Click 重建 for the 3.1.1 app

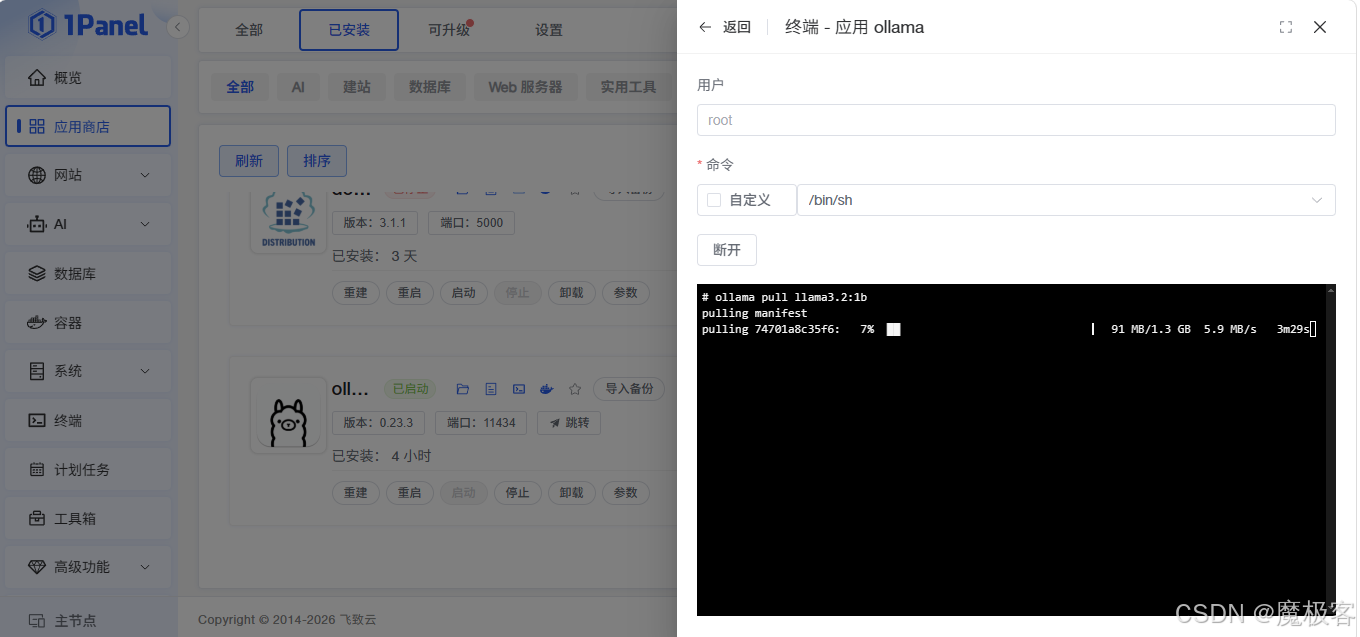tap(355, 293)
